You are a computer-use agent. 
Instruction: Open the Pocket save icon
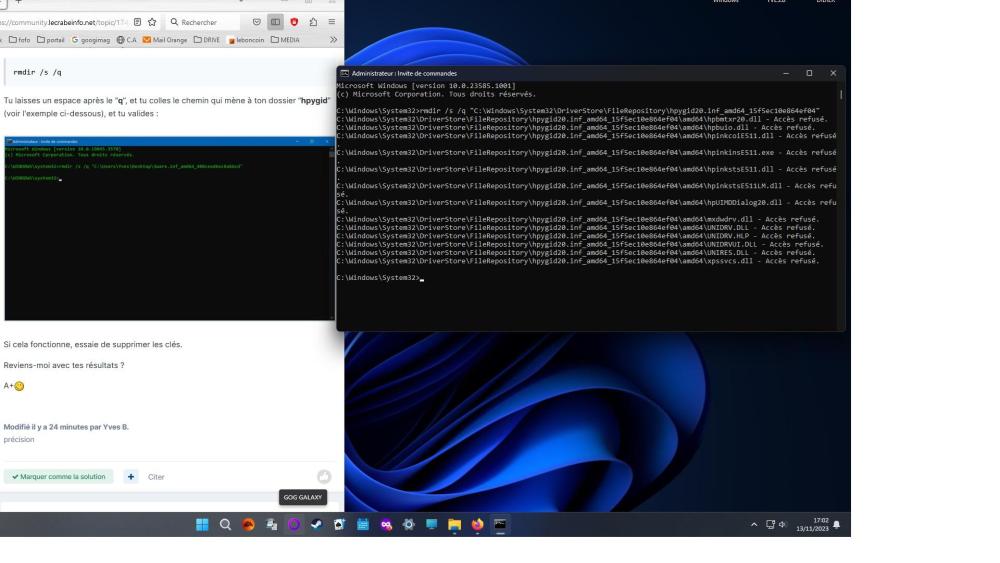pyautogui.click(x=257, y=21)
